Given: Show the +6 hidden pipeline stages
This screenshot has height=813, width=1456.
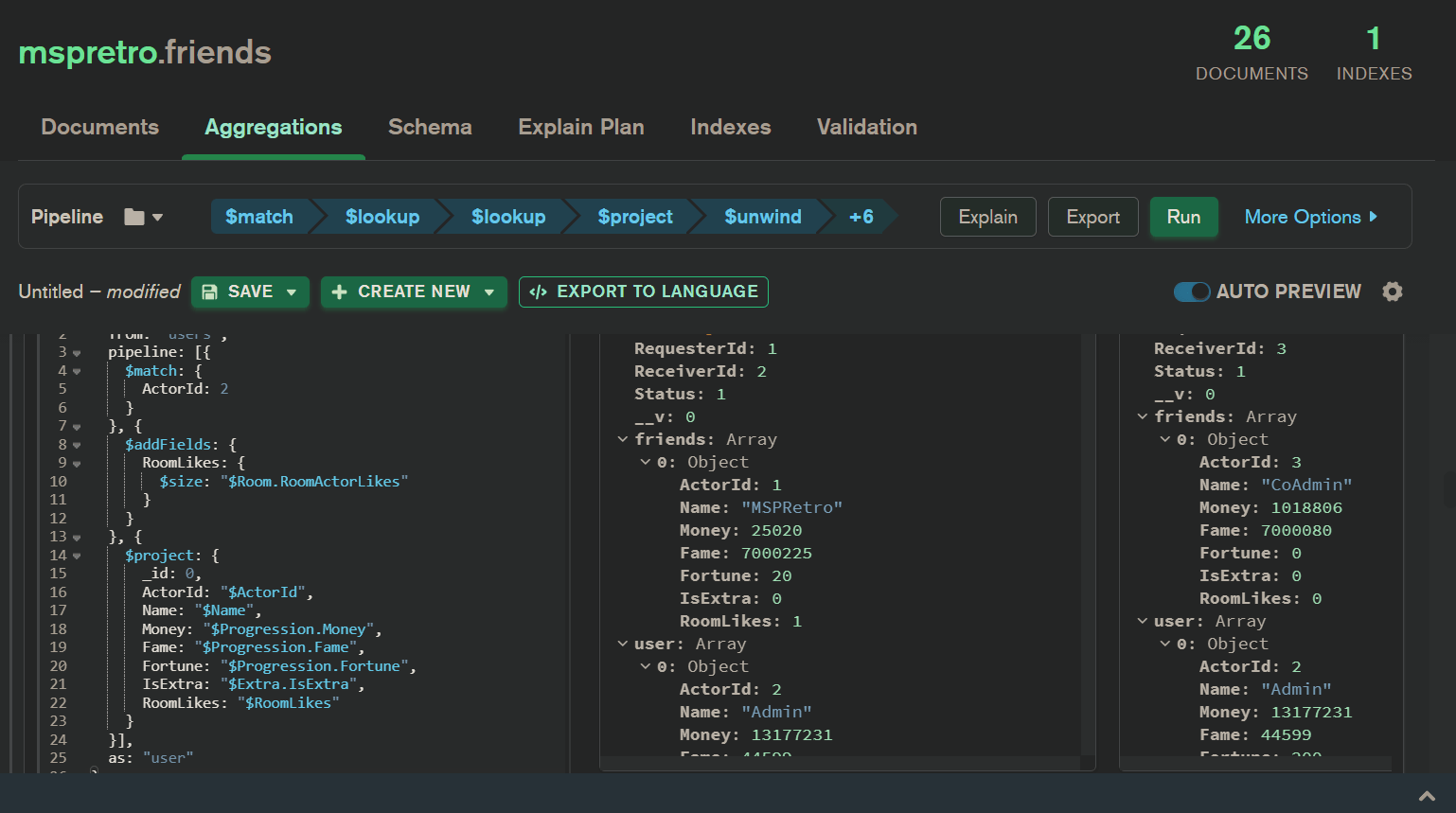Looking at the screenshot, I should [x=861, y=217].
